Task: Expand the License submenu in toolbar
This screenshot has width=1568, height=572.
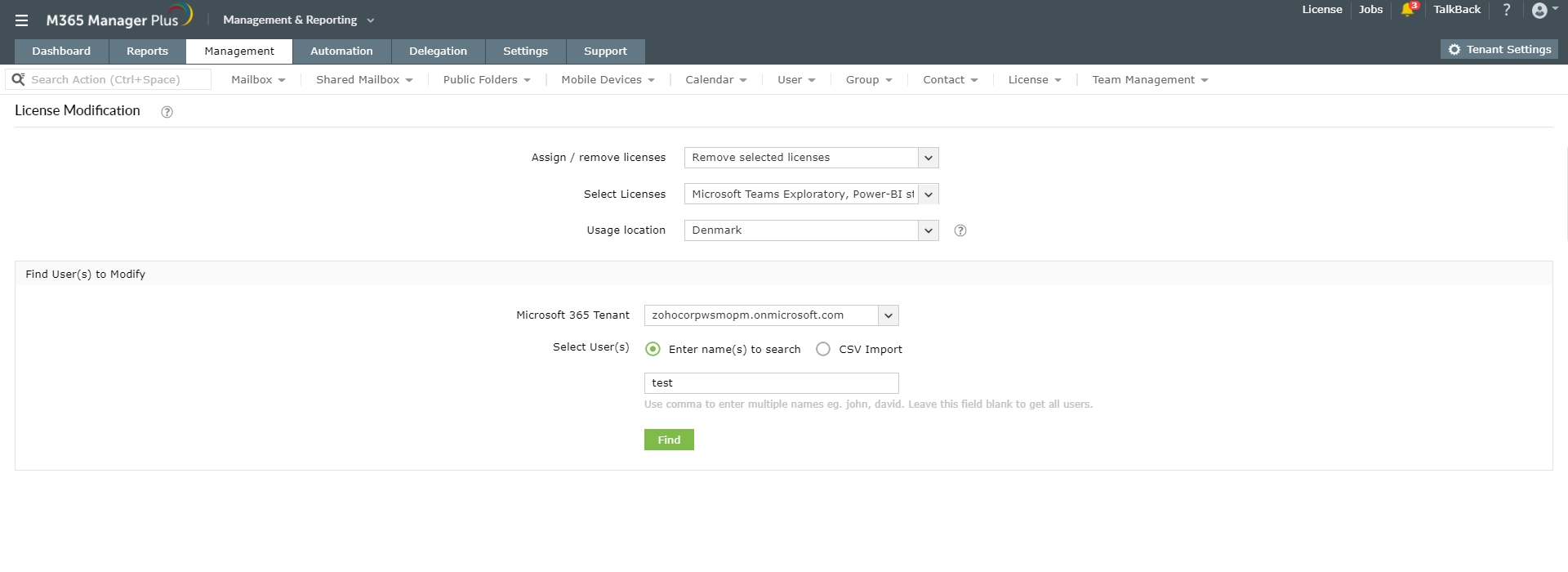Action: pos(1035,80)
